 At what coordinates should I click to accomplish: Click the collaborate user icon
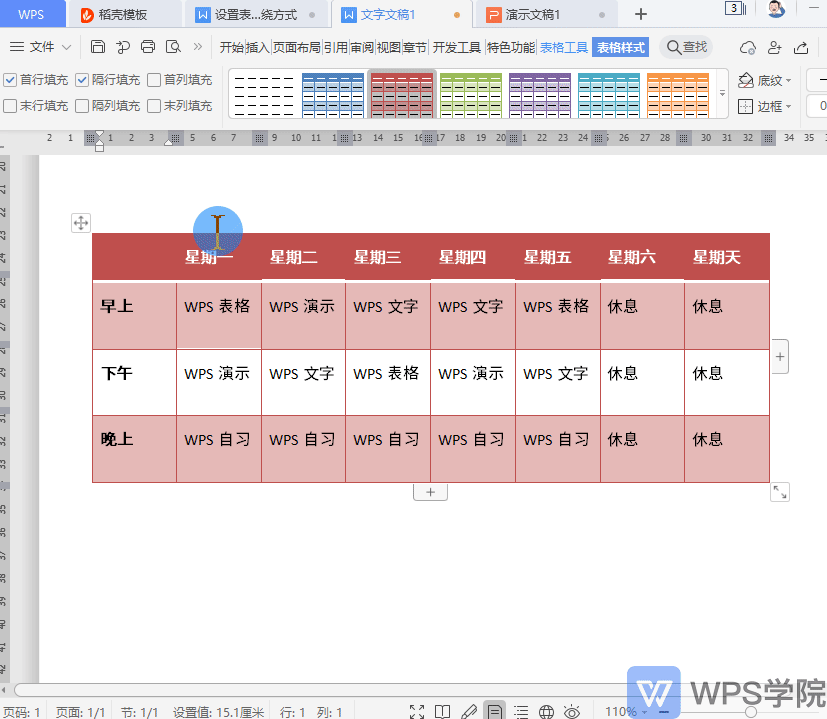[774, 47]
